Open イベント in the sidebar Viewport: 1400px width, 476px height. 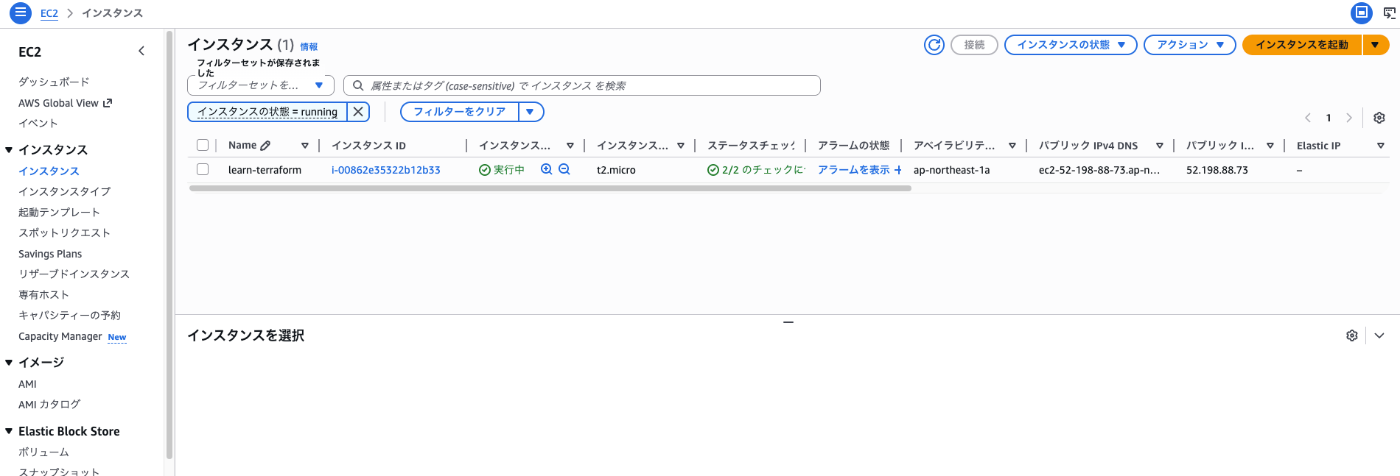coord(38,123)
